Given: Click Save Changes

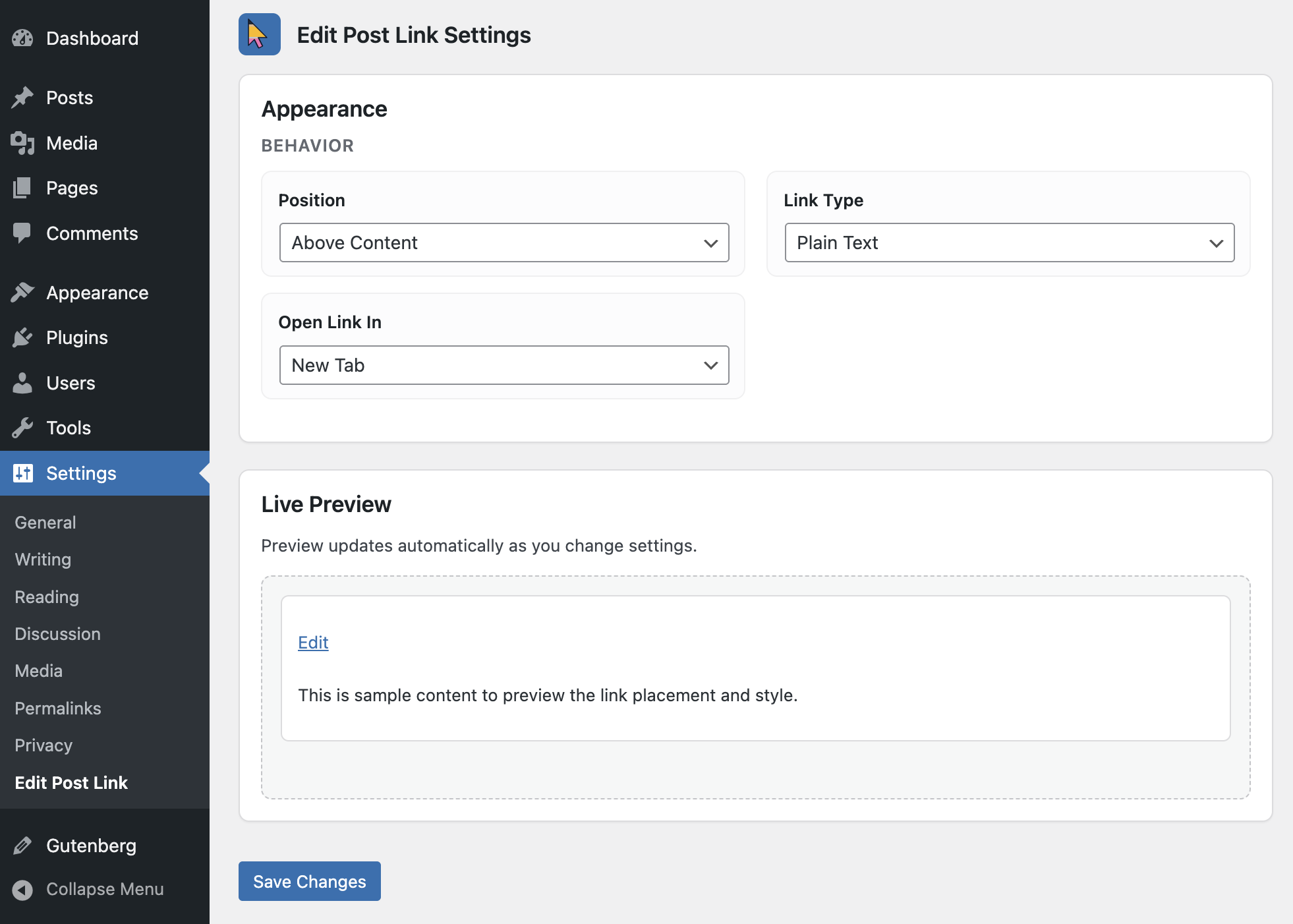Looking at the screenshot, I should pos(309,881).
